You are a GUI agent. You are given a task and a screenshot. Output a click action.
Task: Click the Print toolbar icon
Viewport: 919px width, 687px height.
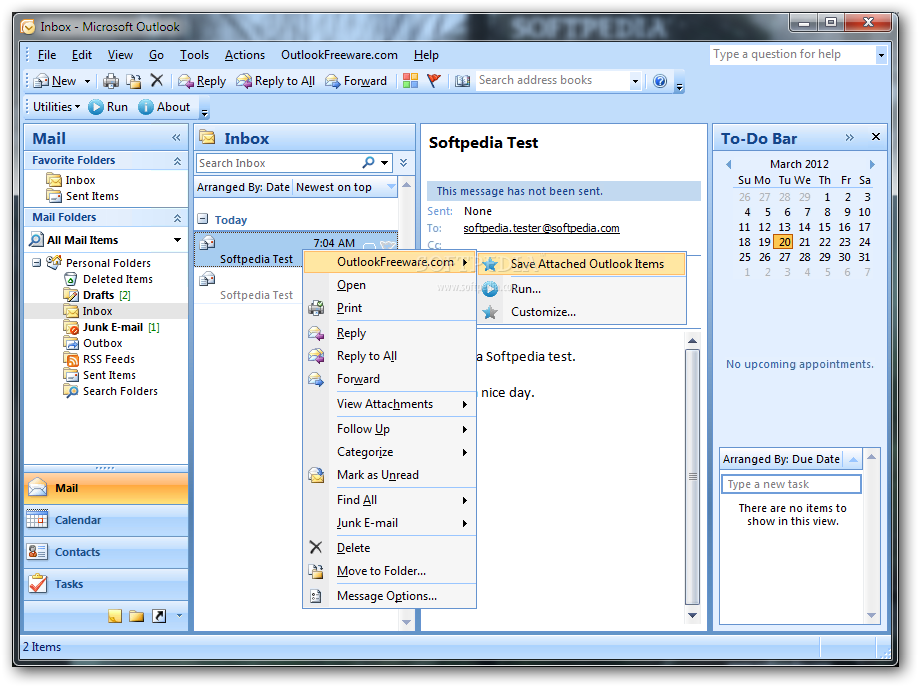click(111, 81)
